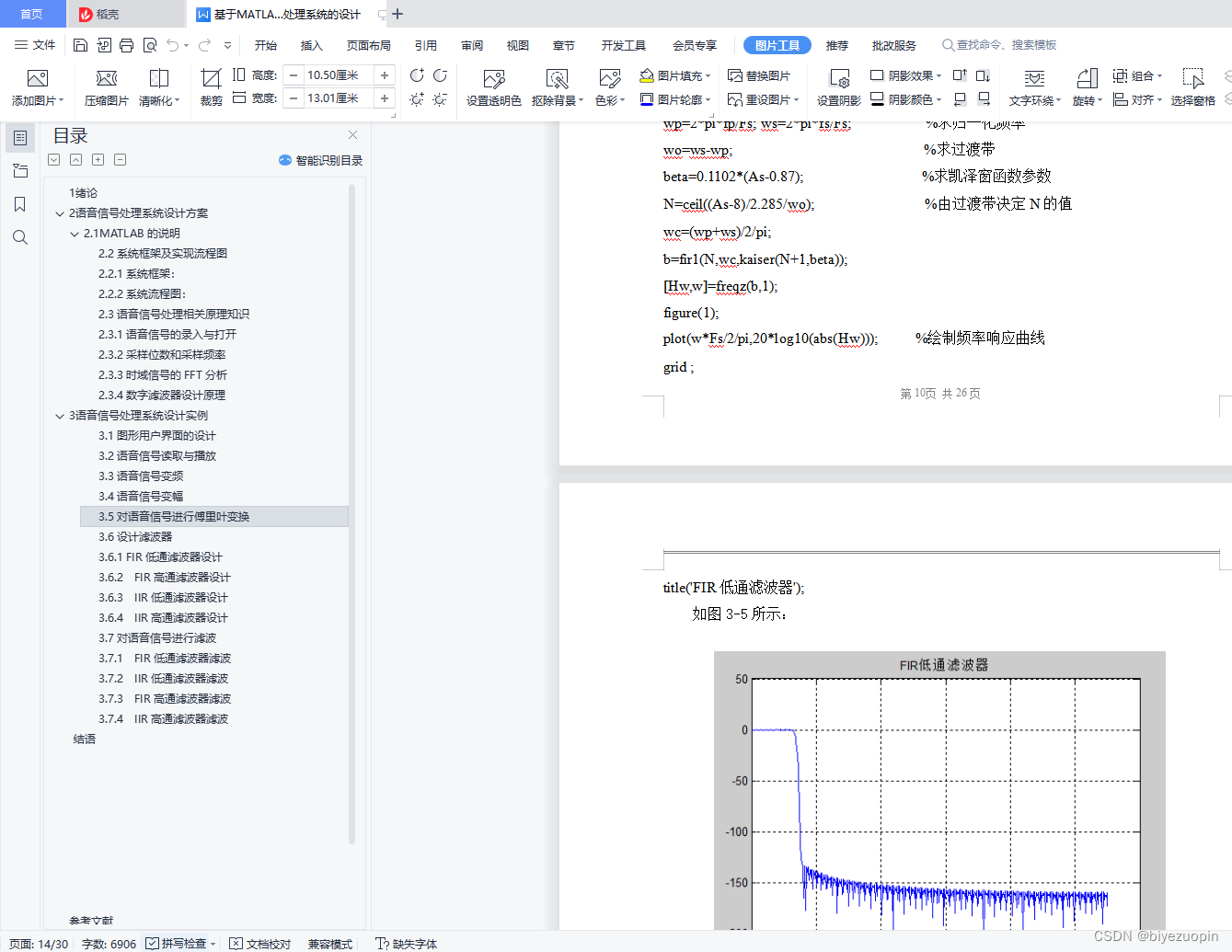This screenshot has height=952, width=1232.
Task: Click the Replace Picture button
Action: click(759, 75)
